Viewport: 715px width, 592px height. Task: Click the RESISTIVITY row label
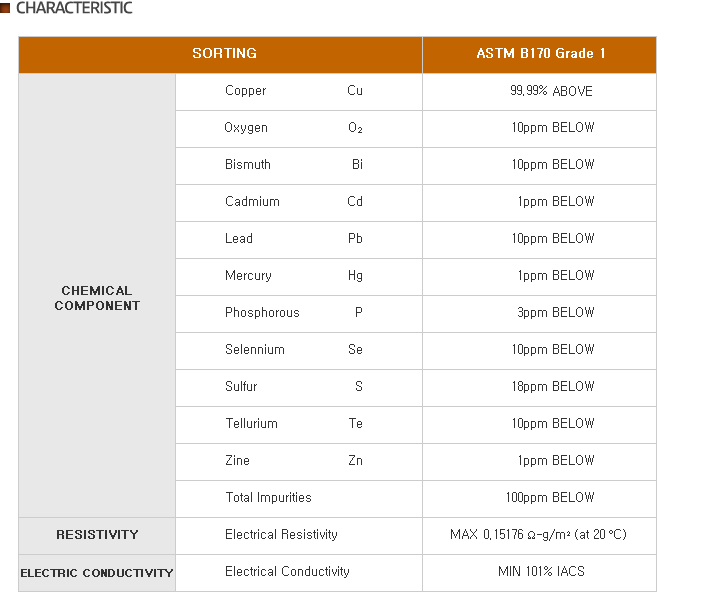coord(97,535)
